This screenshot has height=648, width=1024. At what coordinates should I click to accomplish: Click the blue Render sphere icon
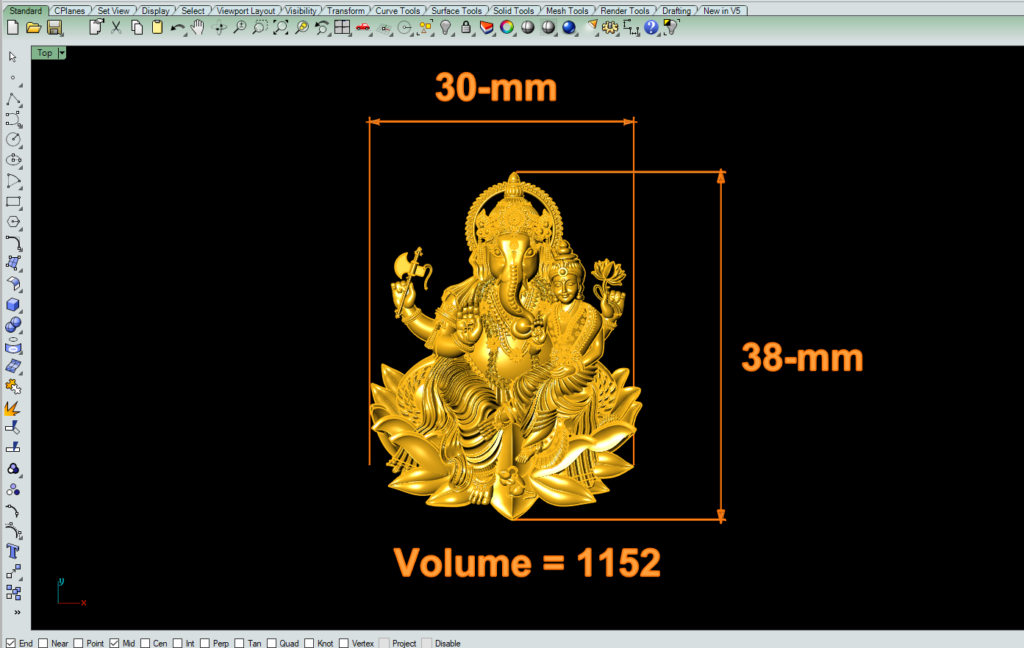click(x=569, y=27)
